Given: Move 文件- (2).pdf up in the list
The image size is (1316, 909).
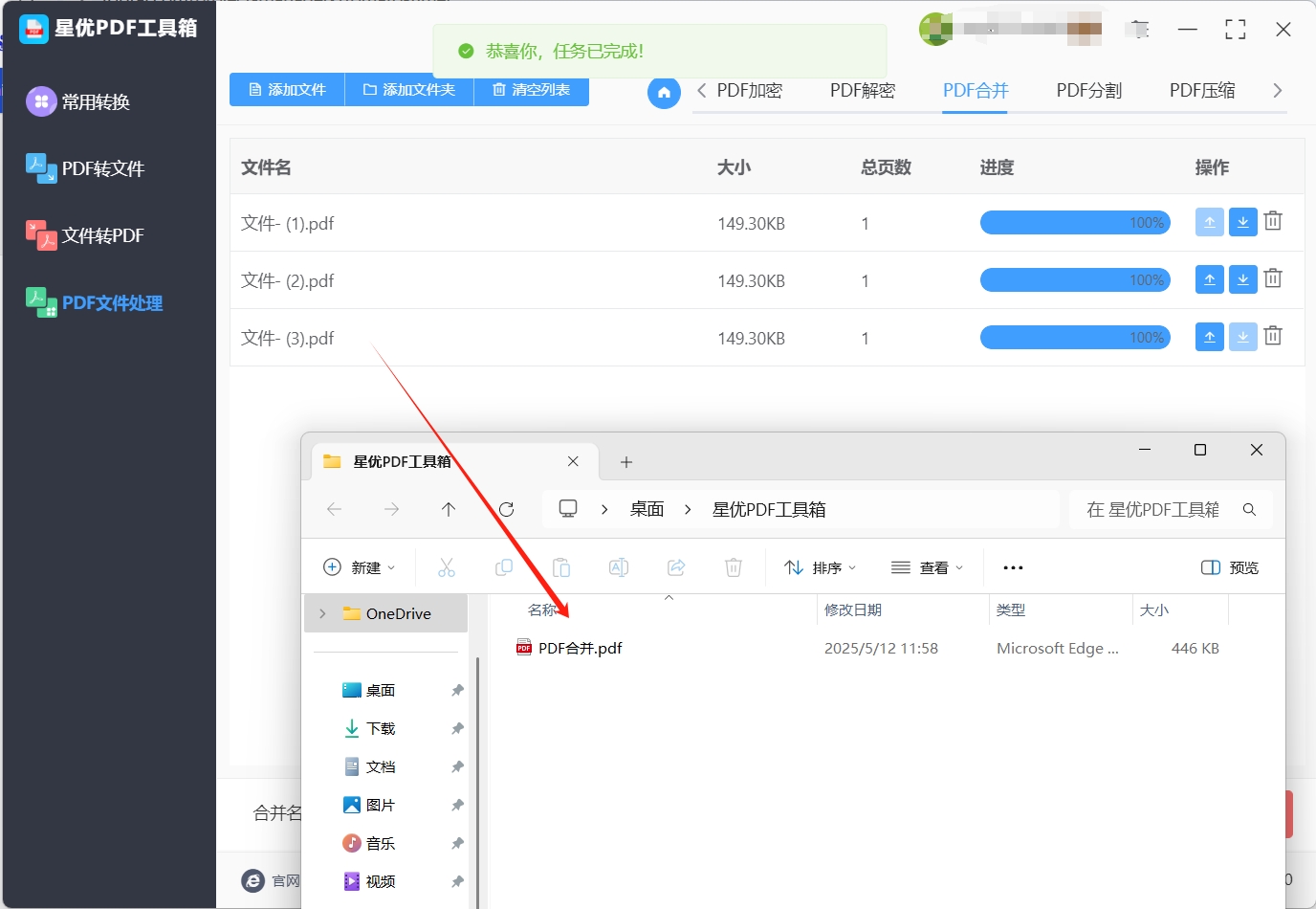Looking at the screenshot, I should [x=1210, y=279].
